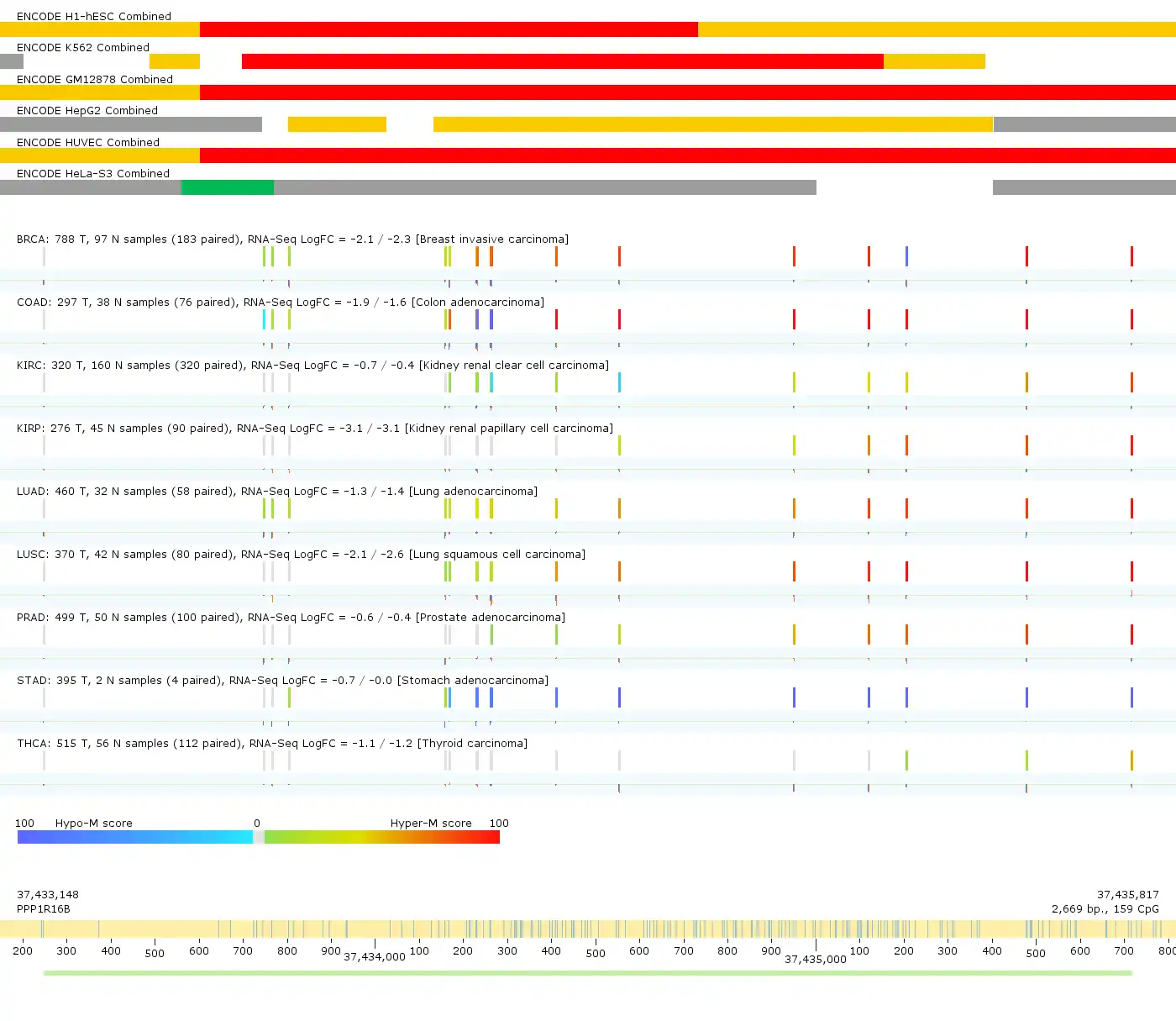
Task: Select the green segment in the HeLa-S3 track
Action: click(228, 187)
